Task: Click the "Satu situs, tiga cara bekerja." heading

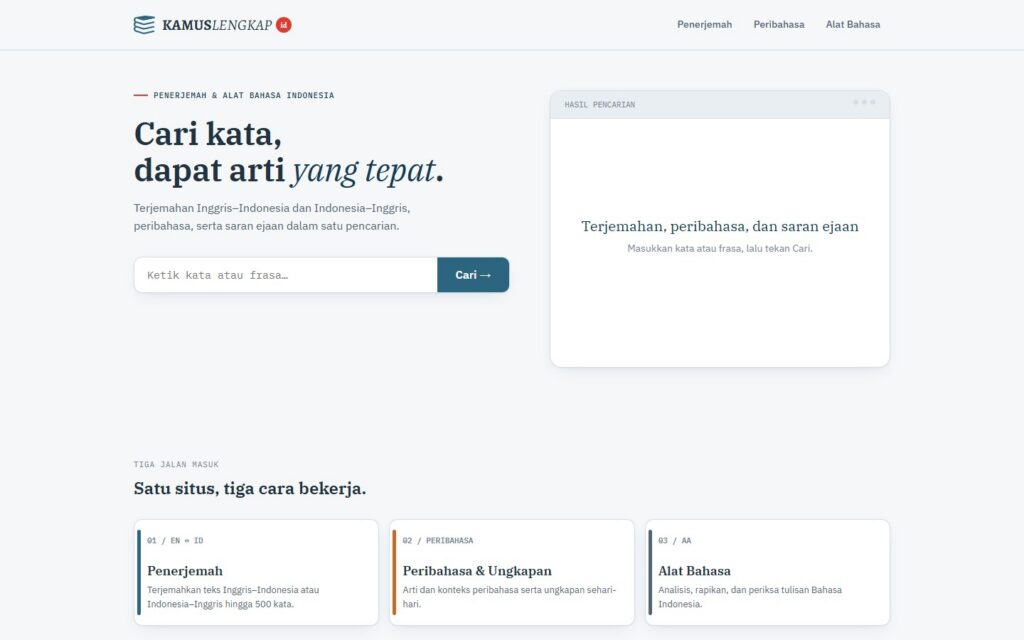Action: (x=249, y=488)
